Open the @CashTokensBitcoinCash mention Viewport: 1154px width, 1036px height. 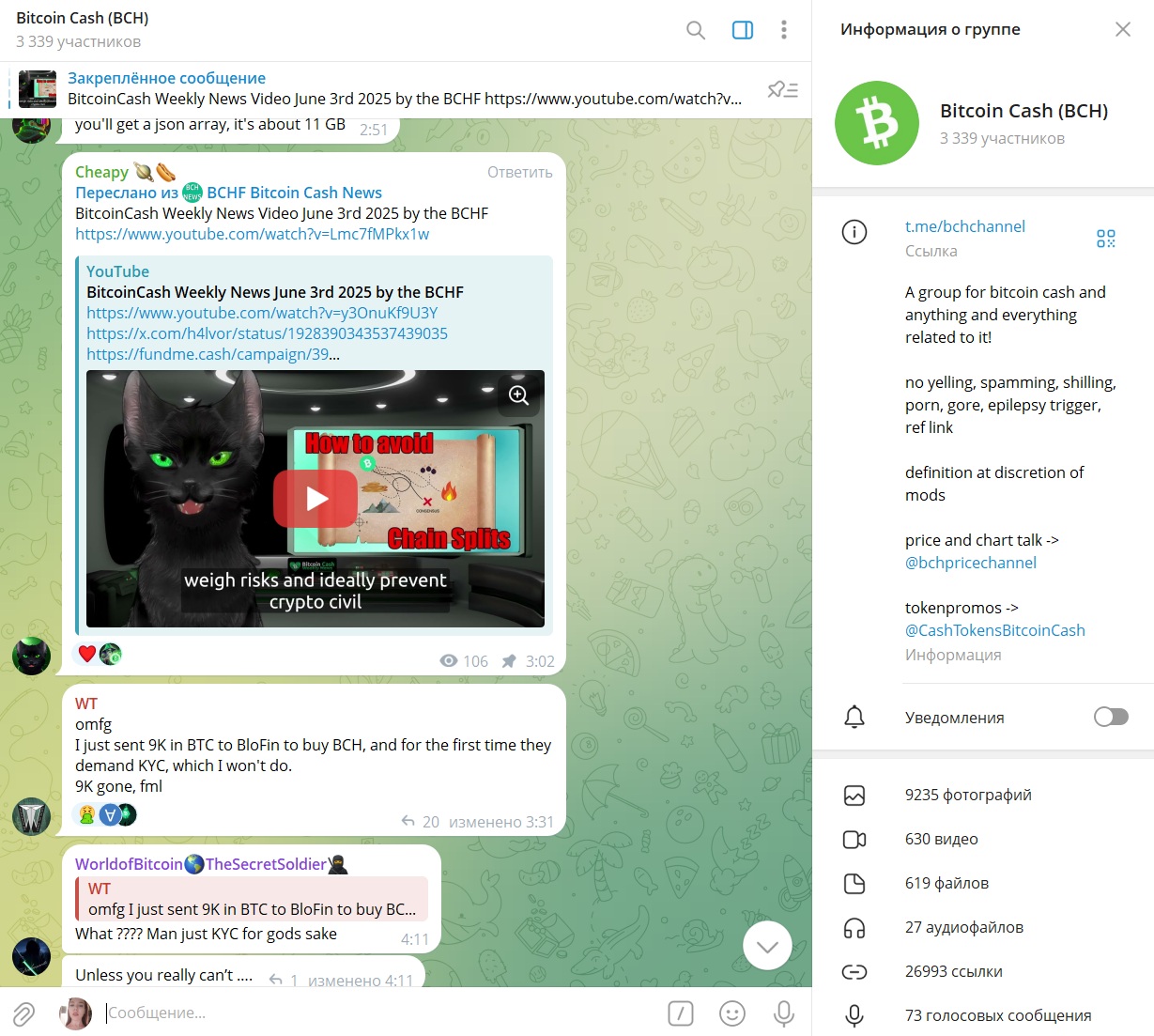click(x=994, y=630)
